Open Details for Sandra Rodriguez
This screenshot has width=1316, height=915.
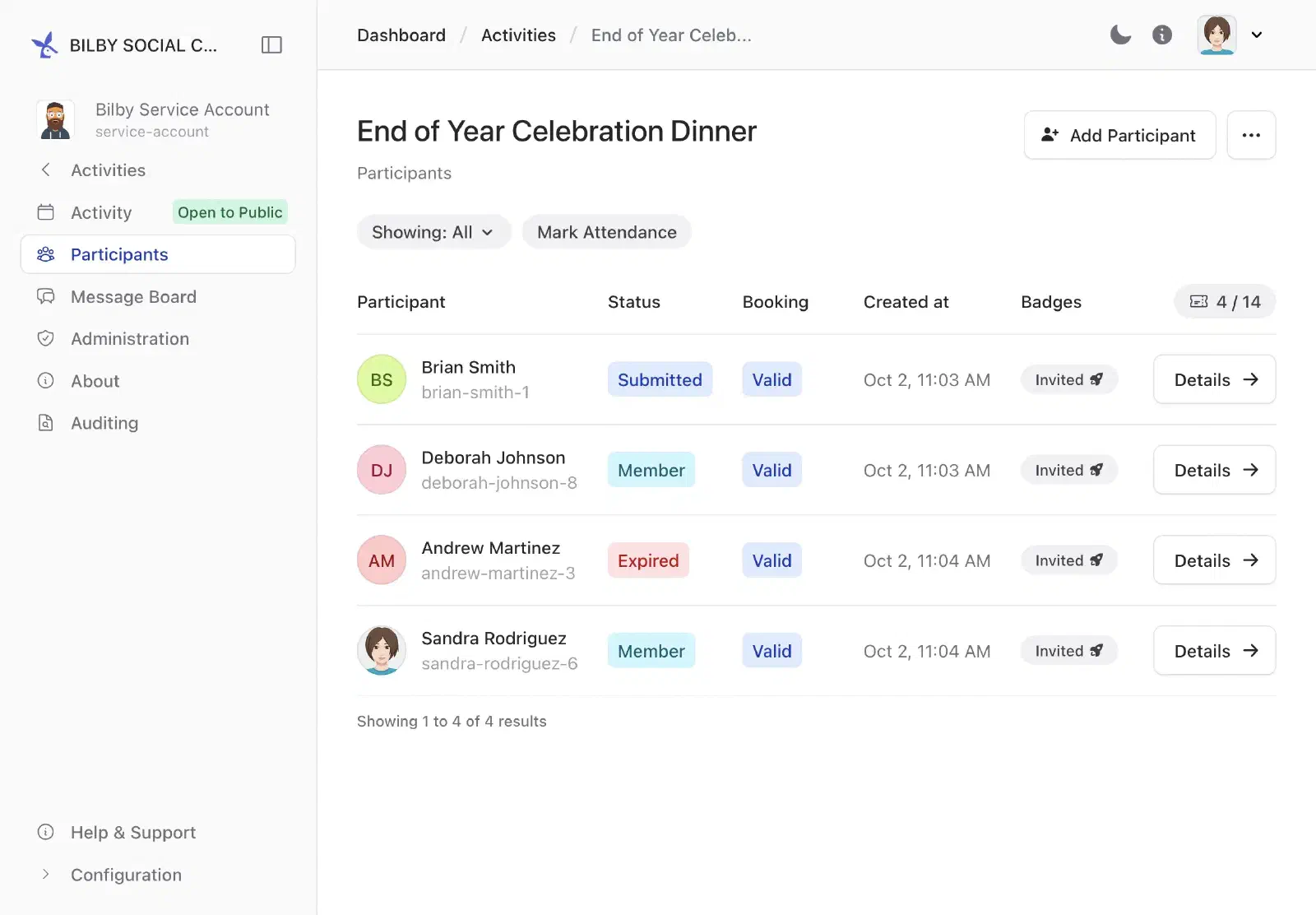(x=1214, y=651)
